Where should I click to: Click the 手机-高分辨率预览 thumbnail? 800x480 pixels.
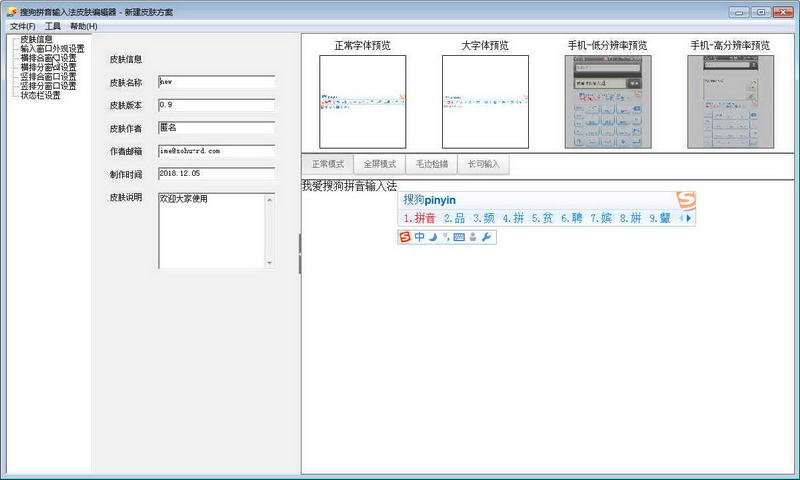tap(730, 102)
